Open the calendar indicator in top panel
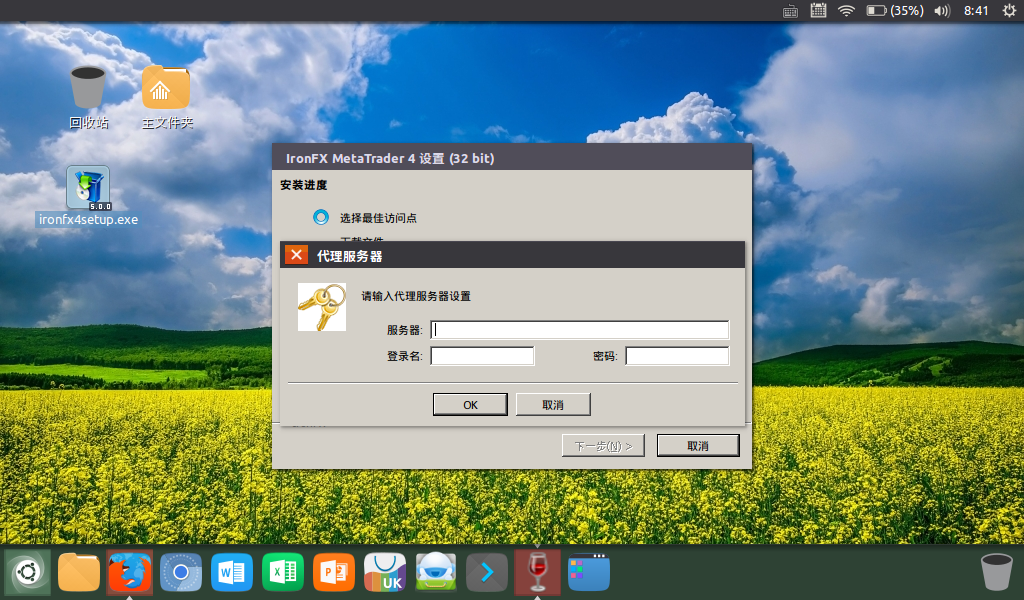The height and width of the screenshot is (600, 1024). [818, 10]
